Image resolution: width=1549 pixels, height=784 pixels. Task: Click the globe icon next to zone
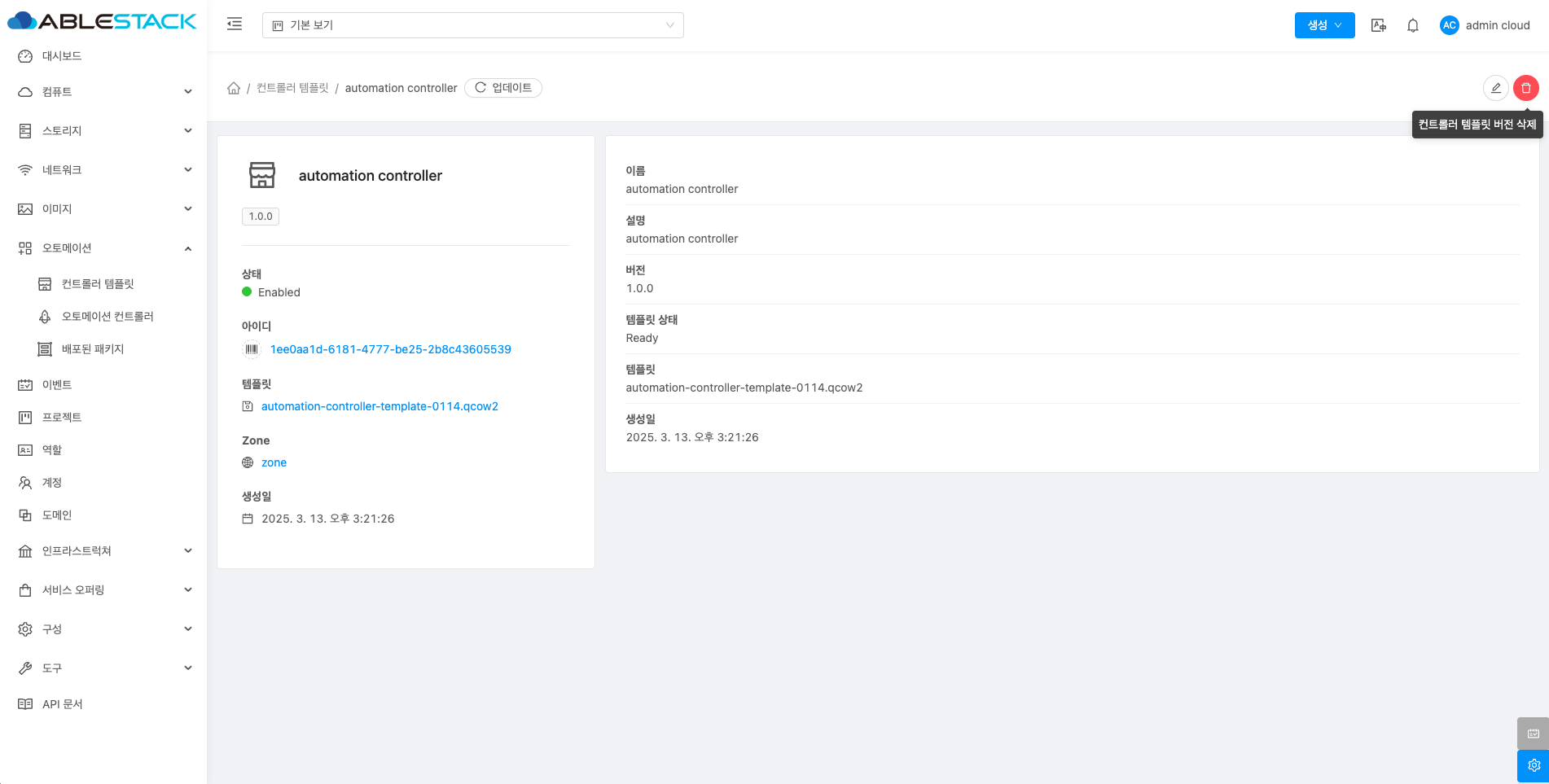(x=248, y=462)
